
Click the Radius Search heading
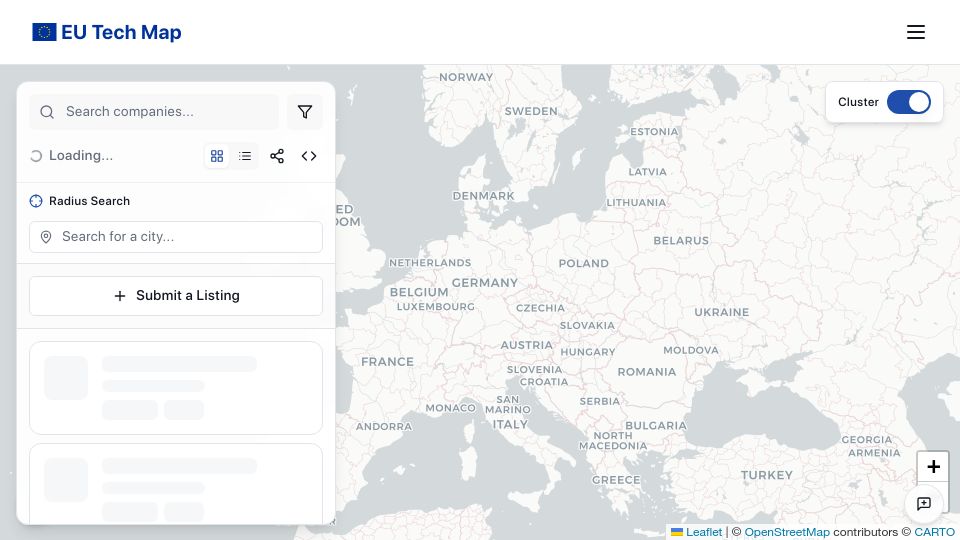(89, 201)
